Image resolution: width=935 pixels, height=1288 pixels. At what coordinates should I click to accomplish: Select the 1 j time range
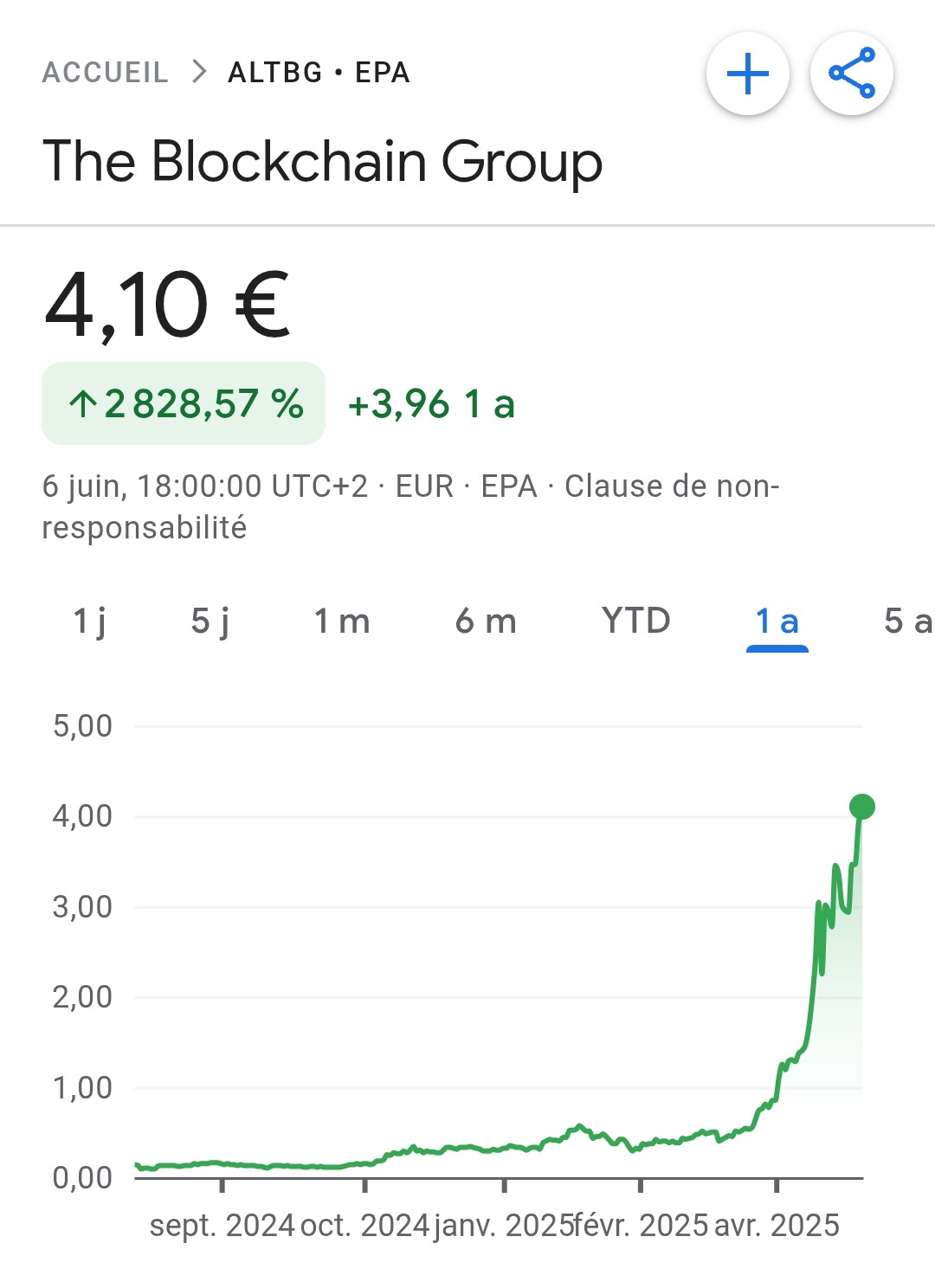pyautogui.click(x=89, y=621)
